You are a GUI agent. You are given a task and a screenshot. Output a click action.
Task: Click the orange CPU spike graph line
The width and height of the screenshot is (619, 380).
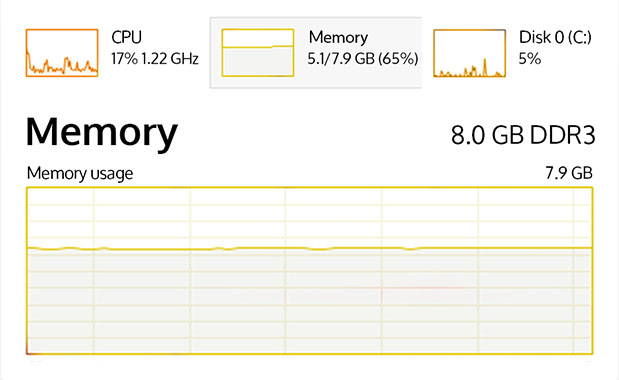(62, 65)
